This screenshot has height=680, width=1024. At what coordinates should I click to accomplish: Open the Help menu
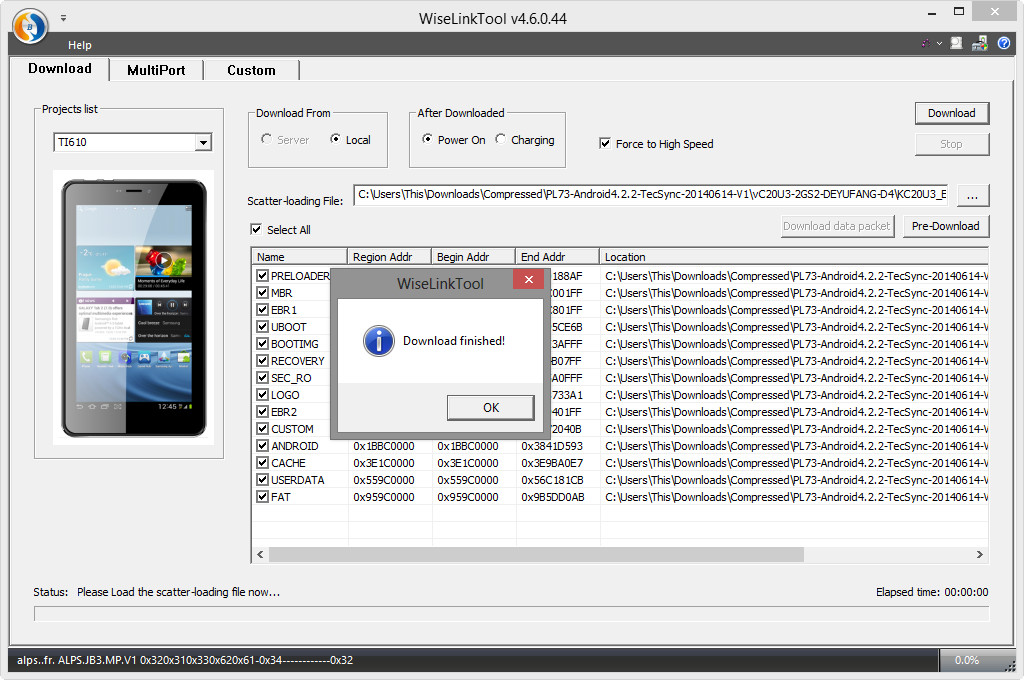[x=80, y=45]
